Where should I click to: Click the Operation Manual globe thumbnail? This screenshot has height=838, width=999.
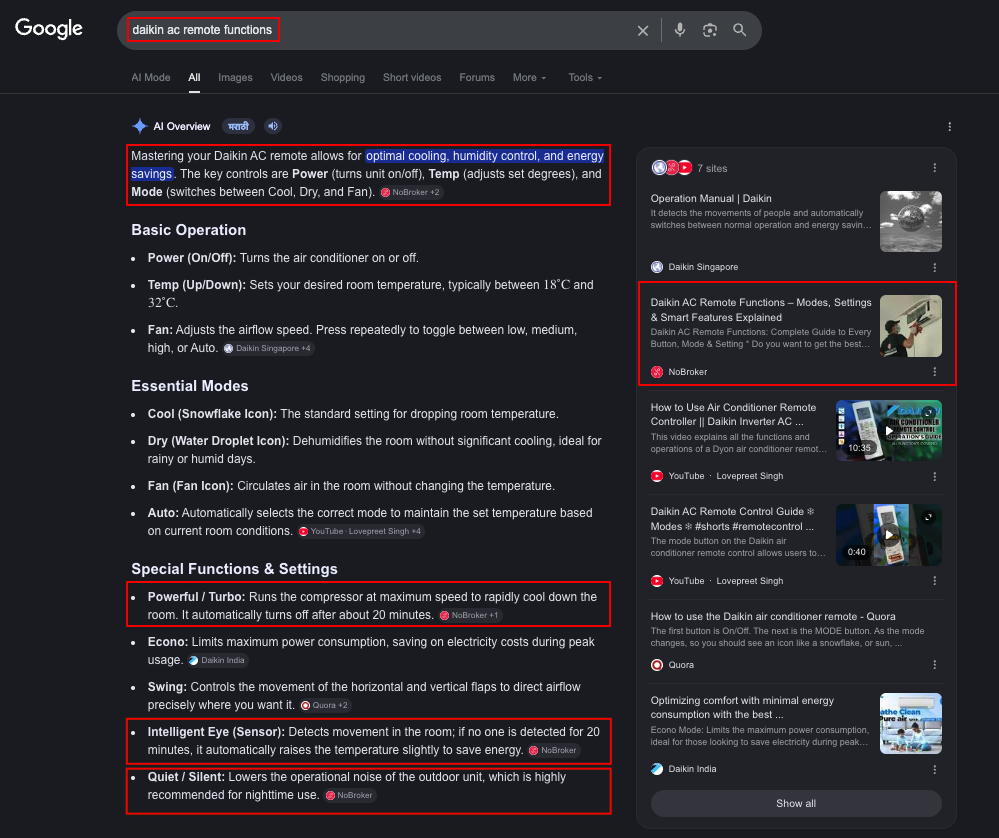(910, 222)
